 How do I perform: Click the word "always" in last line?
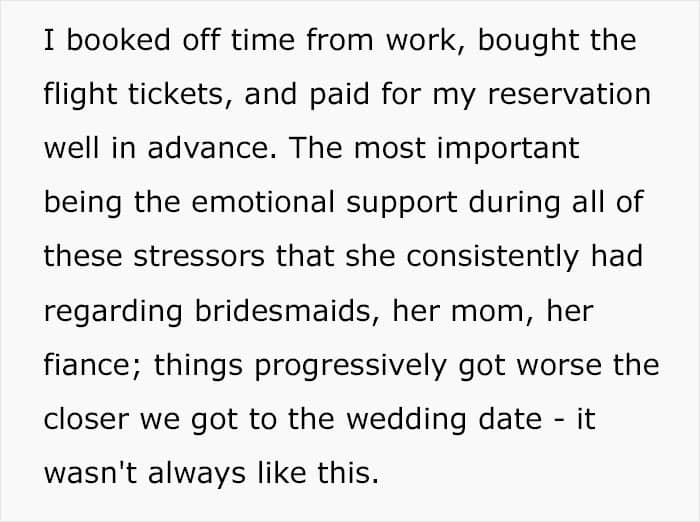pyautogui.click(x=196, y=475)
